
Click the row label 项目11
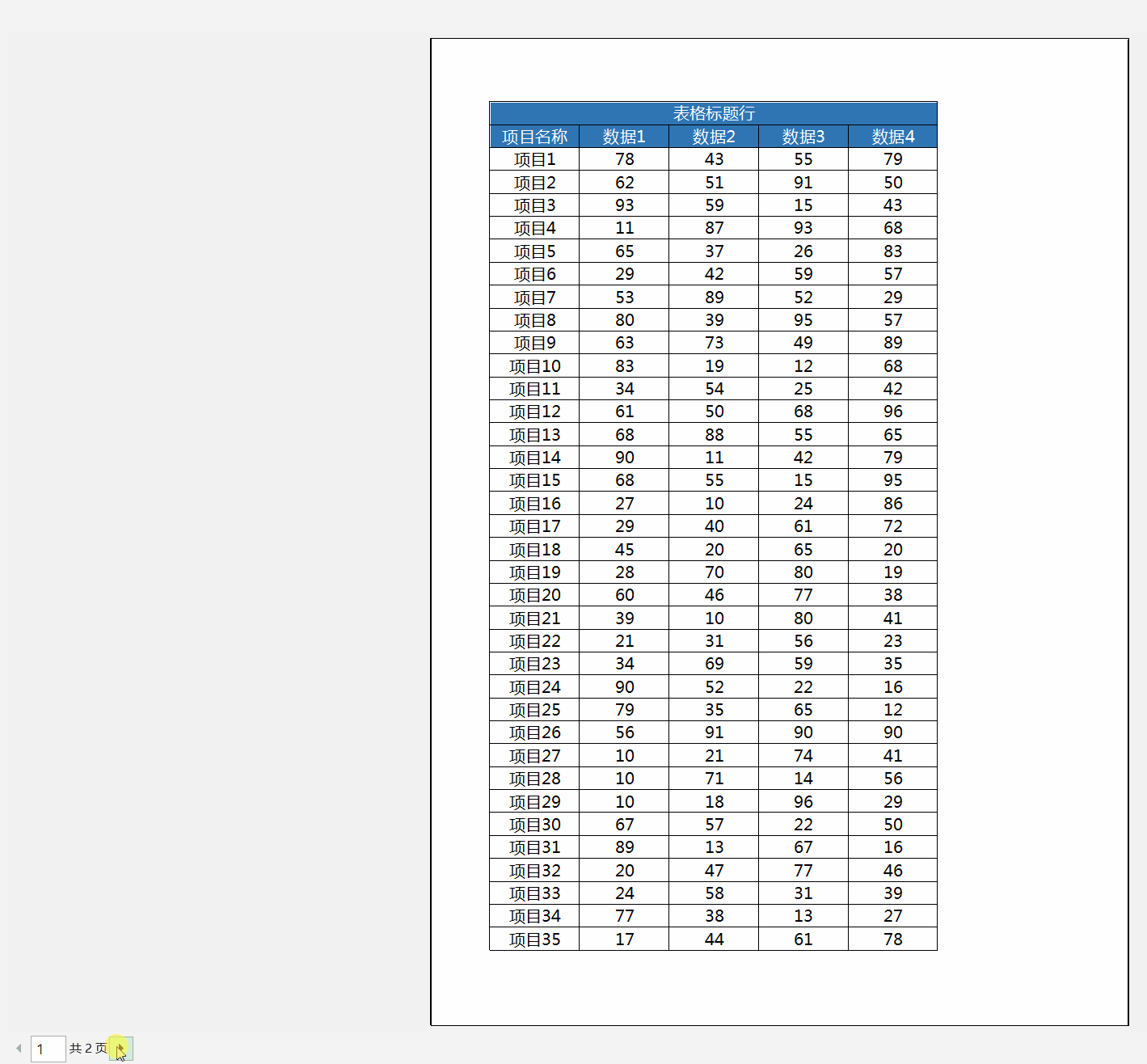[x=535, y=389]
